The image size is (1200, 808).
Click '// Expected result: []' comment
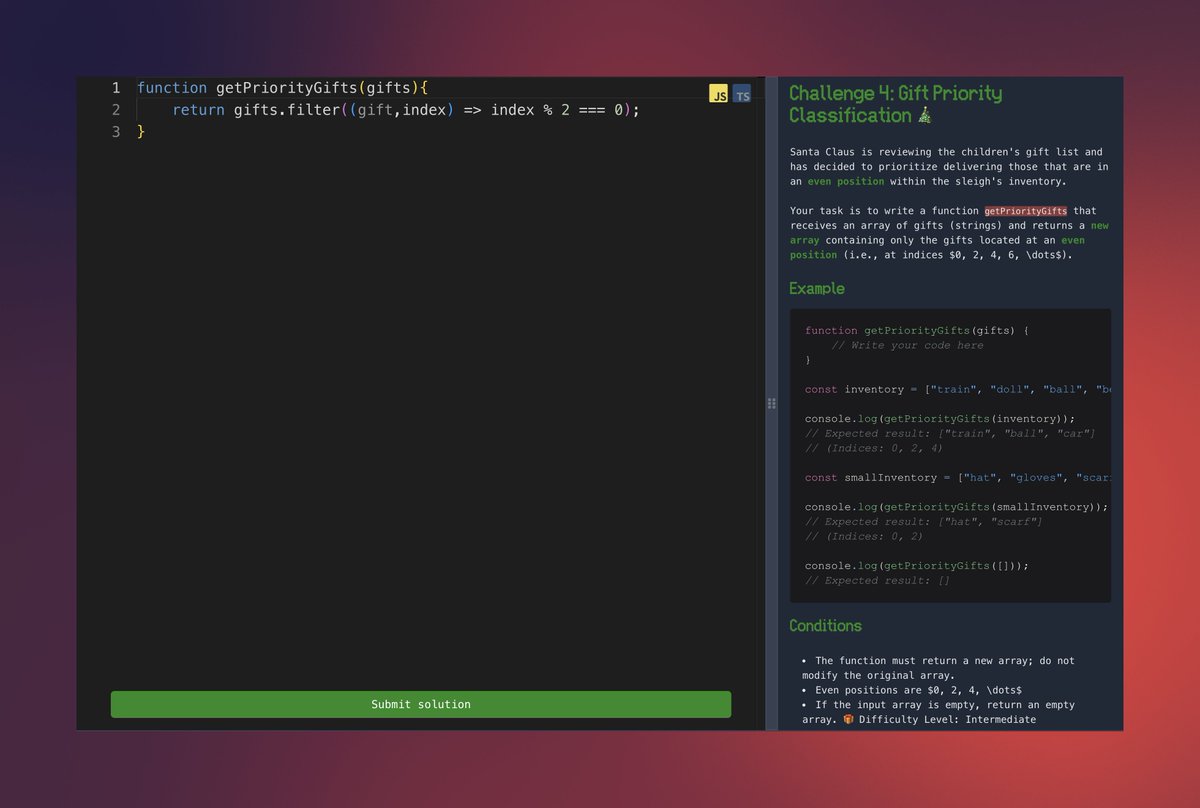pyautogui.click(x=878, y=580)
